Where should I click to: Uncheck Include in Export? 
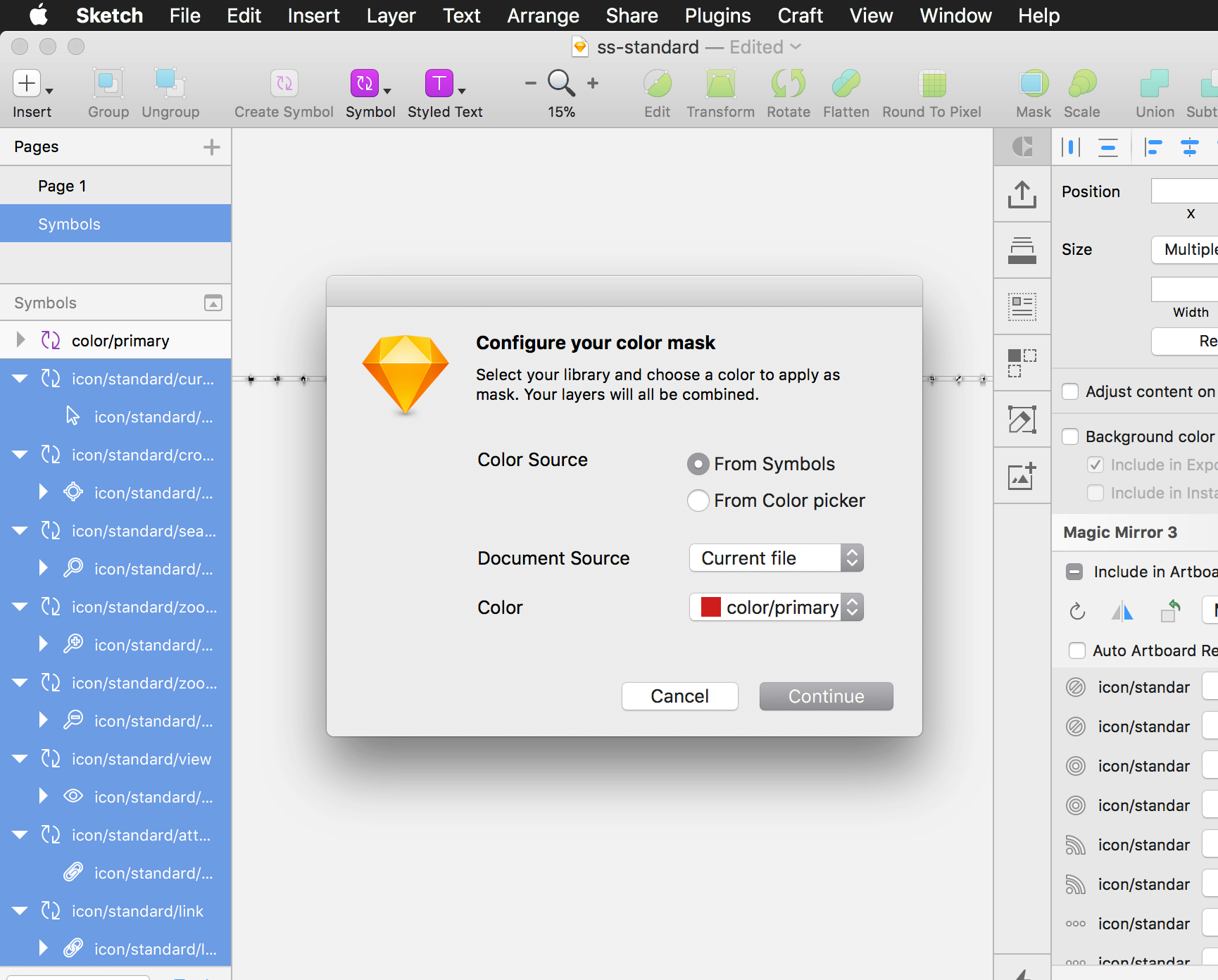pyautogui.click(x=1095, y=464)
